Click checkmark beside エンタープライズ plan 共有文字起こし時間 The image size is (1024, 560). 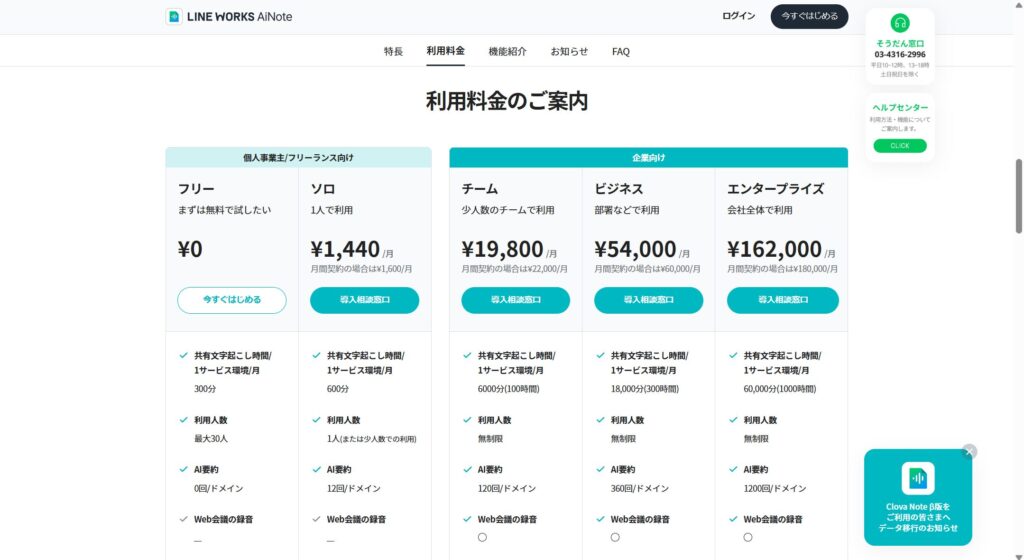[733, 356]
